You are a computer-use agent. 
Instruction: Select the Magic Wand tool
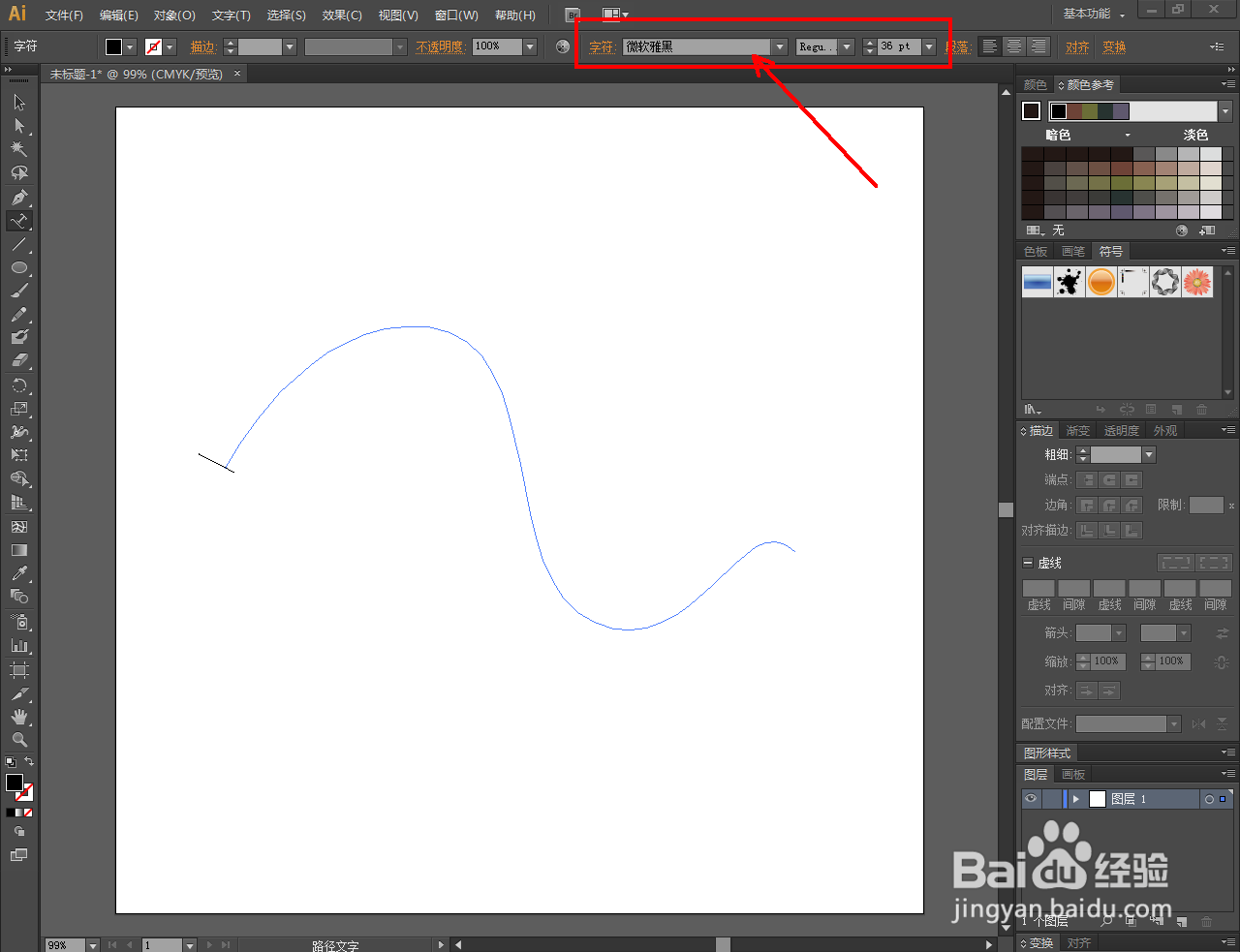tap(19, 149)
